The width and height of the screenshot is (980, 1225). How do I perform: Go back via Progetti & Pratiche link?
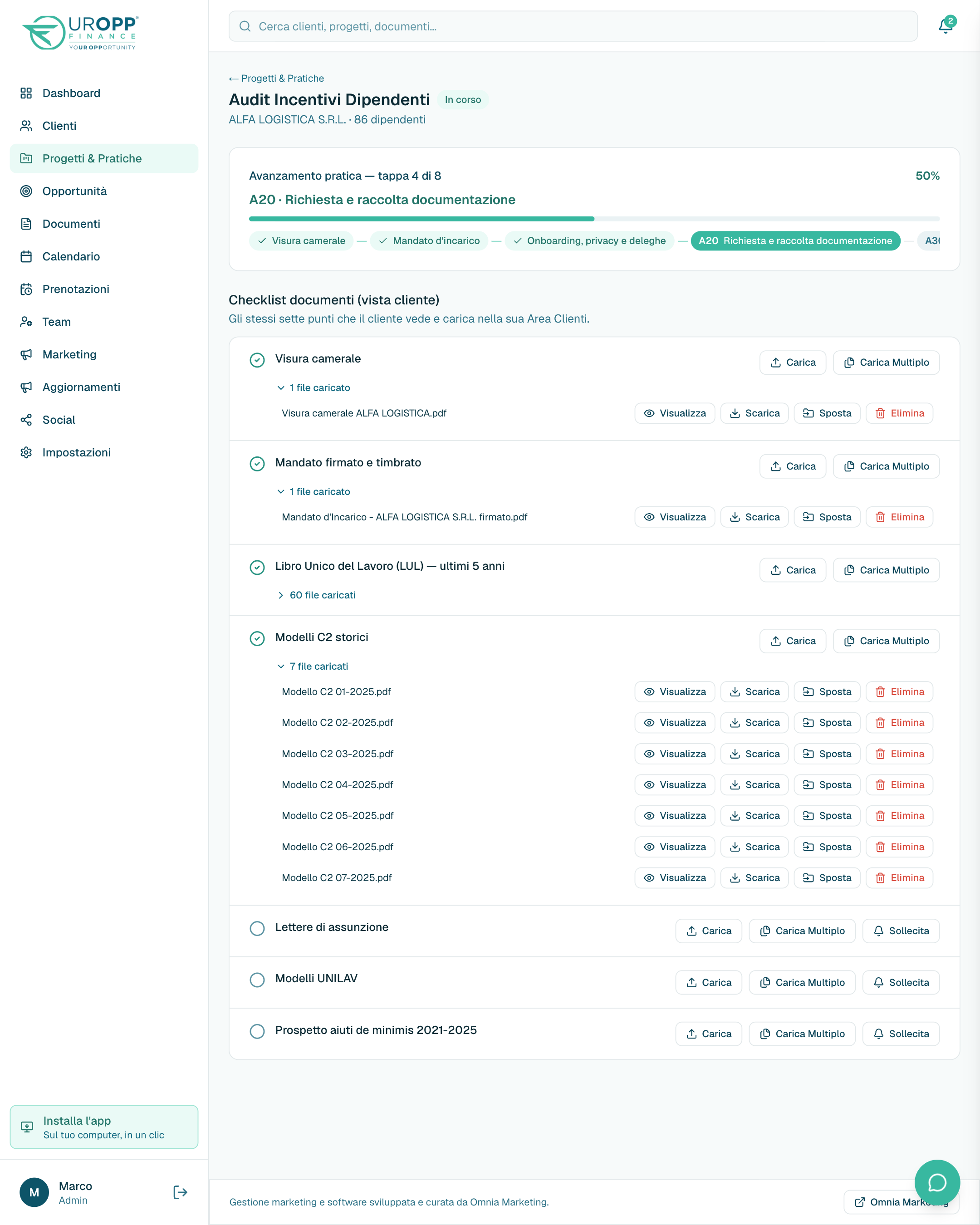pyautogui.click(x=276, y=78)
